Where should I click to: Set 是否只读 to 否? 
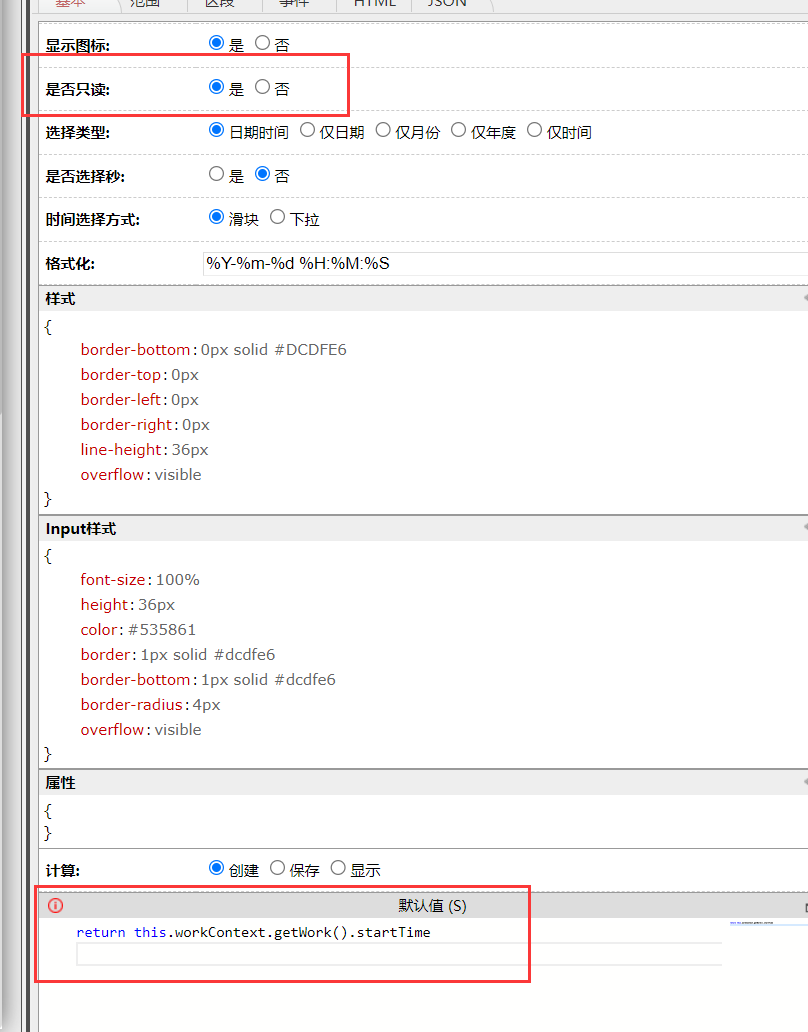point(263,87)
